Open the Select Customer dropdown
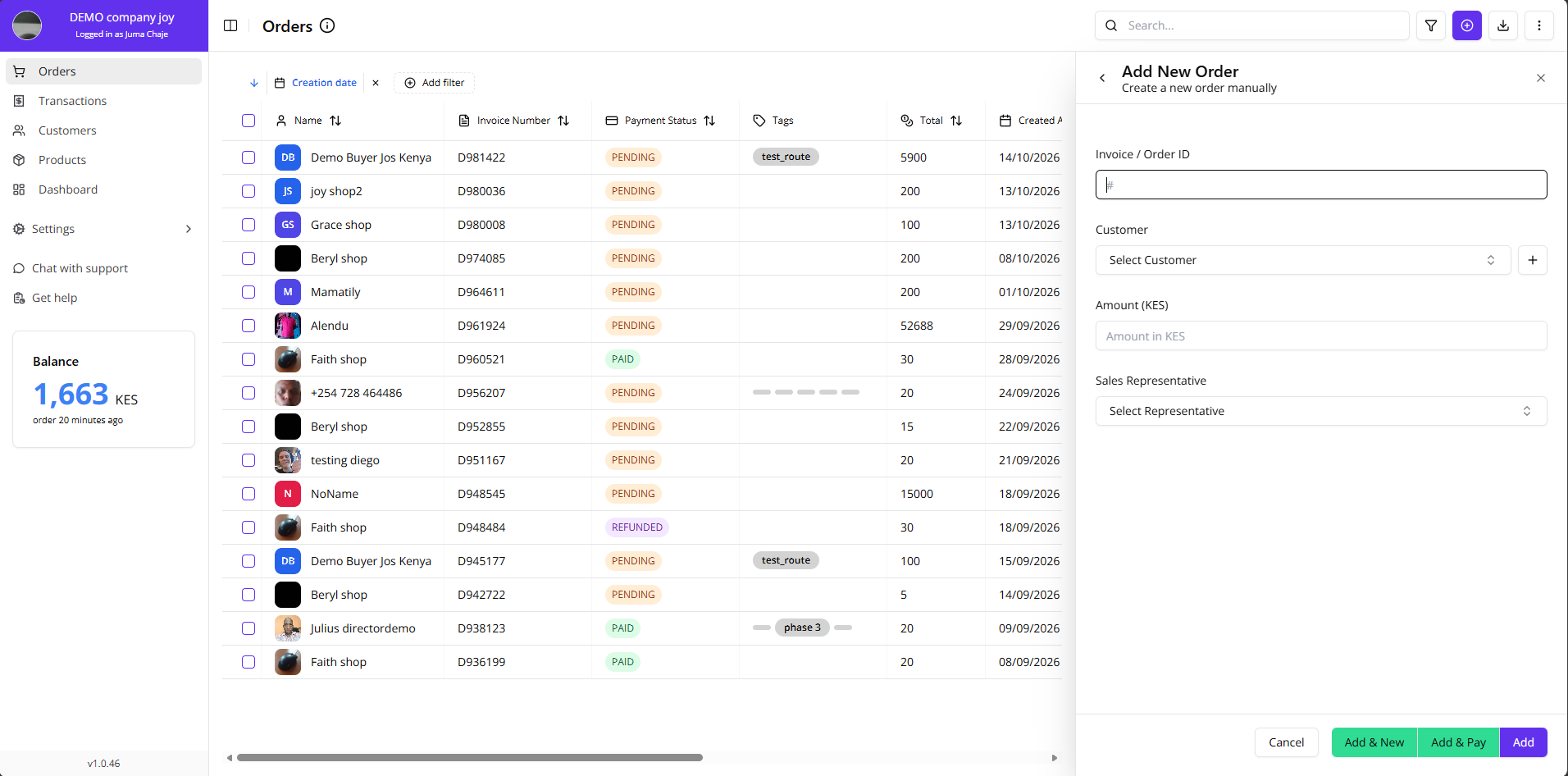This screenshot has width=1568, height=776. (1303, 260)
